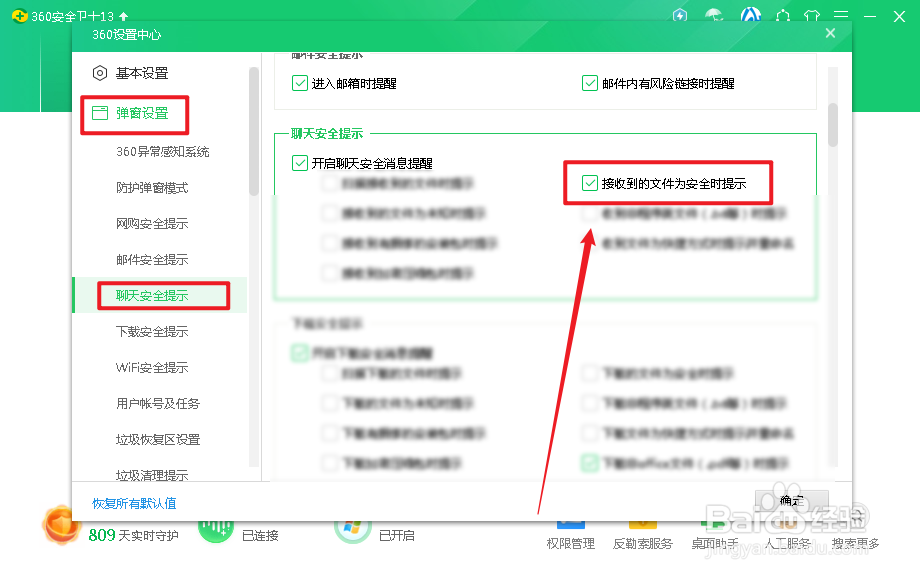
Task: Toggle 接收到的文件为安全时提示 checkbox
Action: point(590,184)
